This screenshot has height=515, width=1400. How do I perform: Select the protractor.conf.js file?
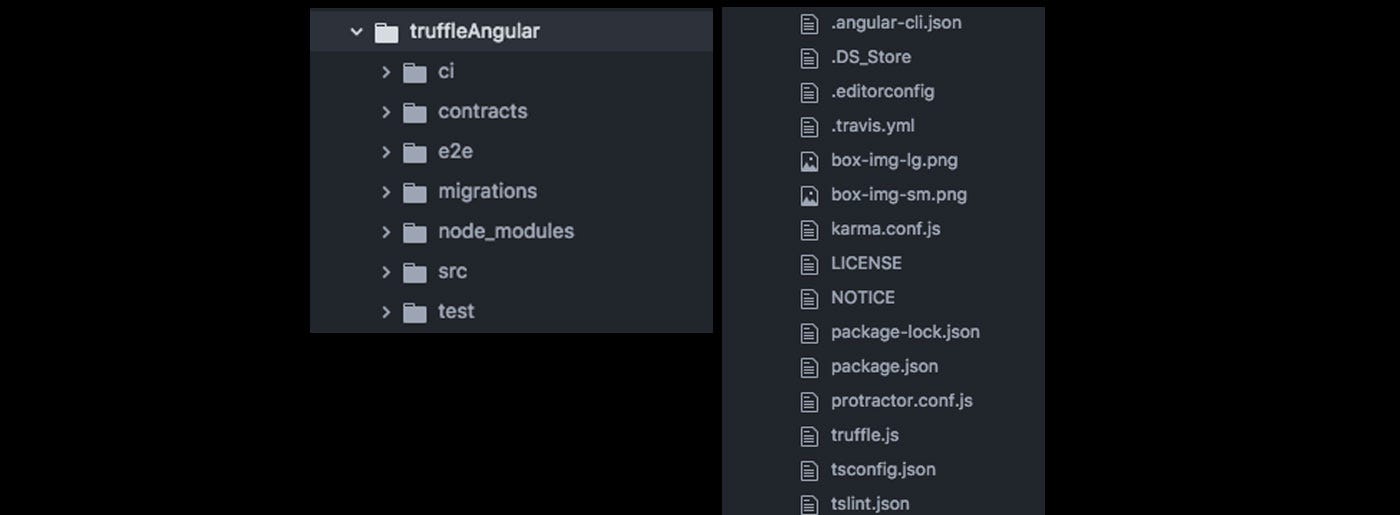tap(901, 401)
